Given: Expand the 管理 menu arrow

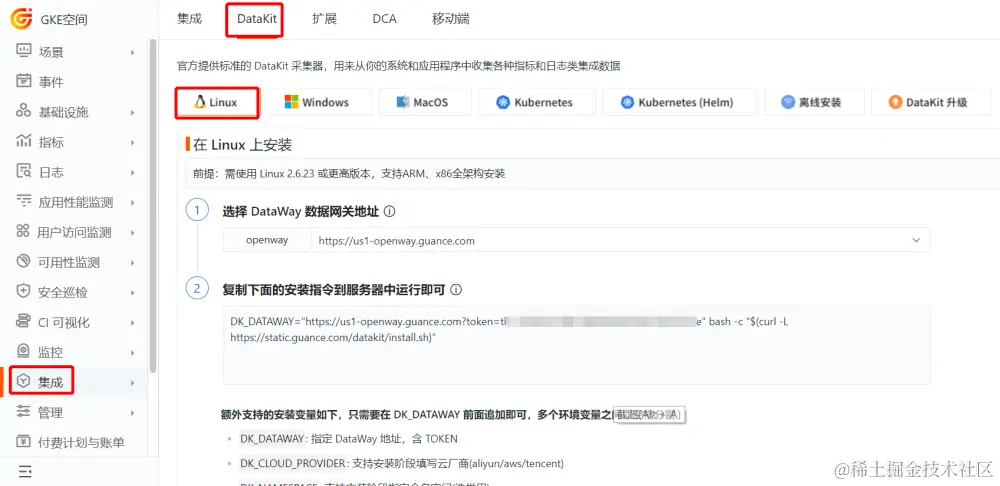Looking at the screenshot, I should click(x=133, y=413).
